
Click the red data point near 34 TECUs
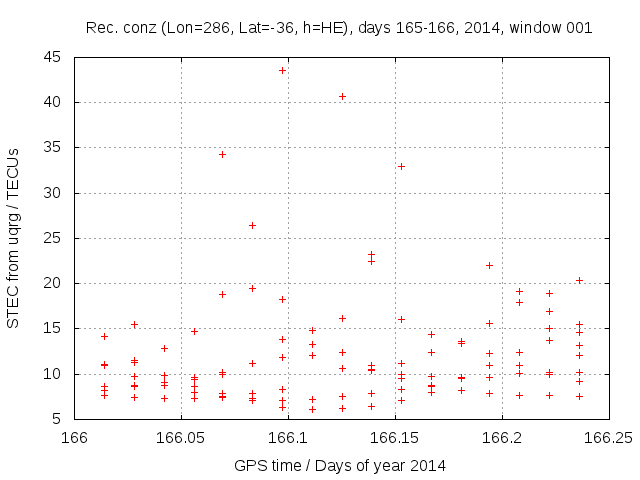click(x=222, y=154)
